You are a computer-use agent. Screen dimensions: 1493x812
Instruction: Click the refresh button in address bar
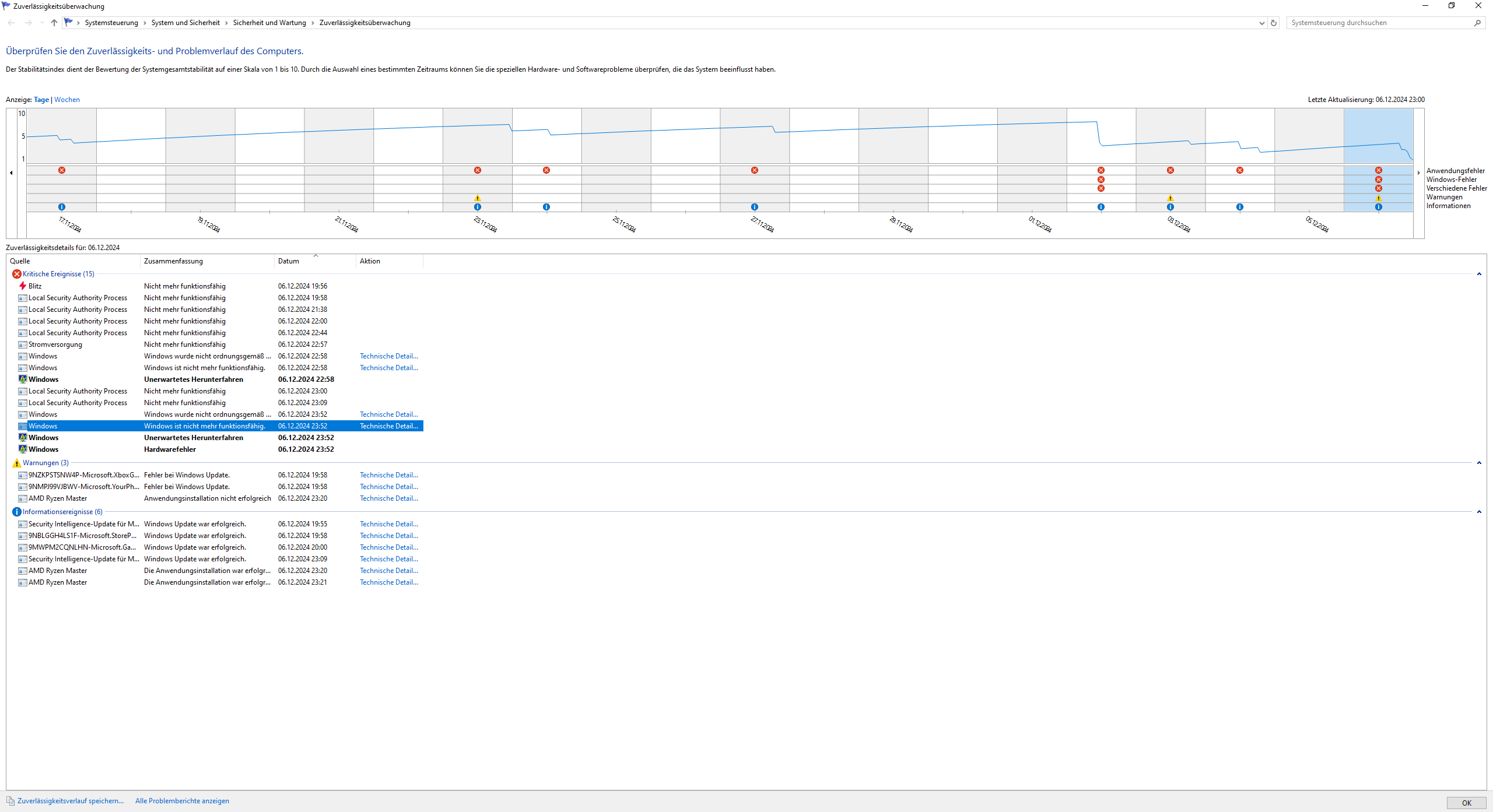tap(1274, 23)
